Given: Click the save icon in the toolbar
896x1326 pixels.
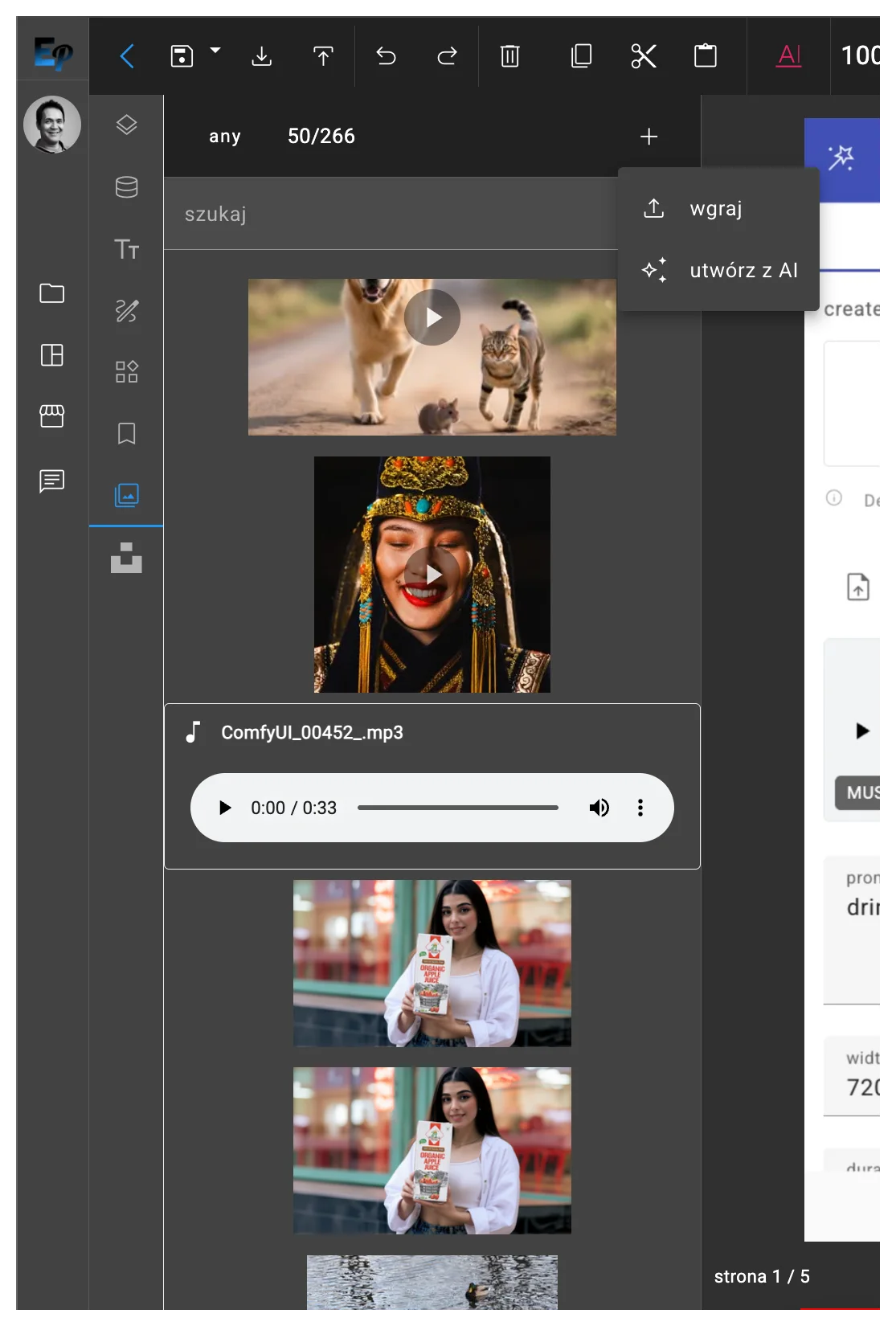Looking at the screenshot, I should [x=182, y=56].
